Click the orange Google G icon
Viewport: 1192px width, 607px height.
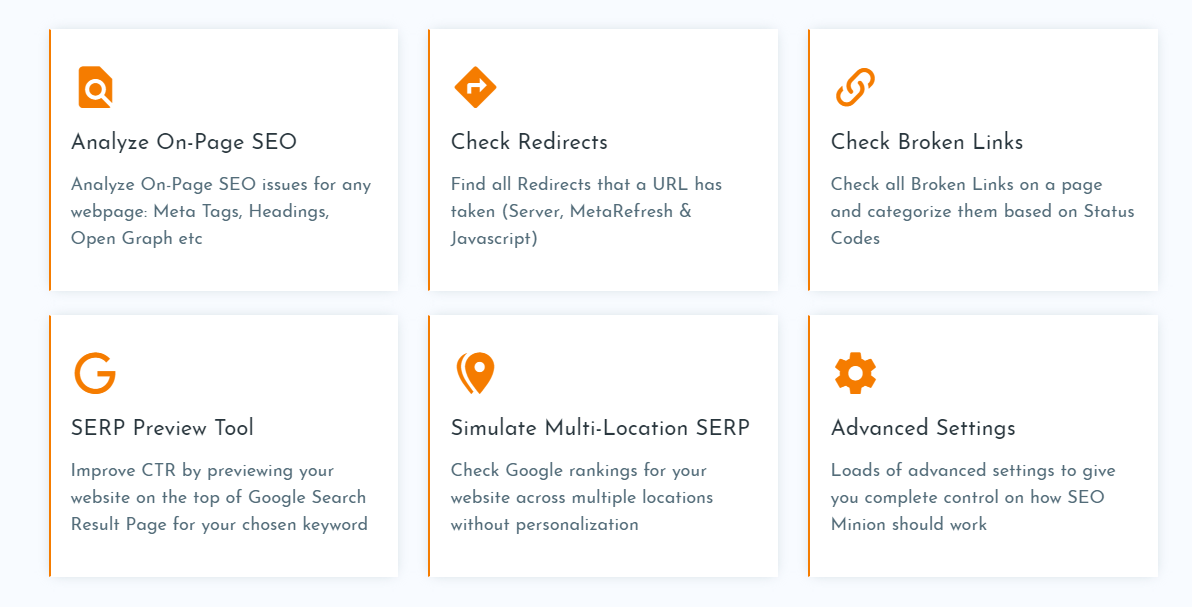tap(95, 373)
